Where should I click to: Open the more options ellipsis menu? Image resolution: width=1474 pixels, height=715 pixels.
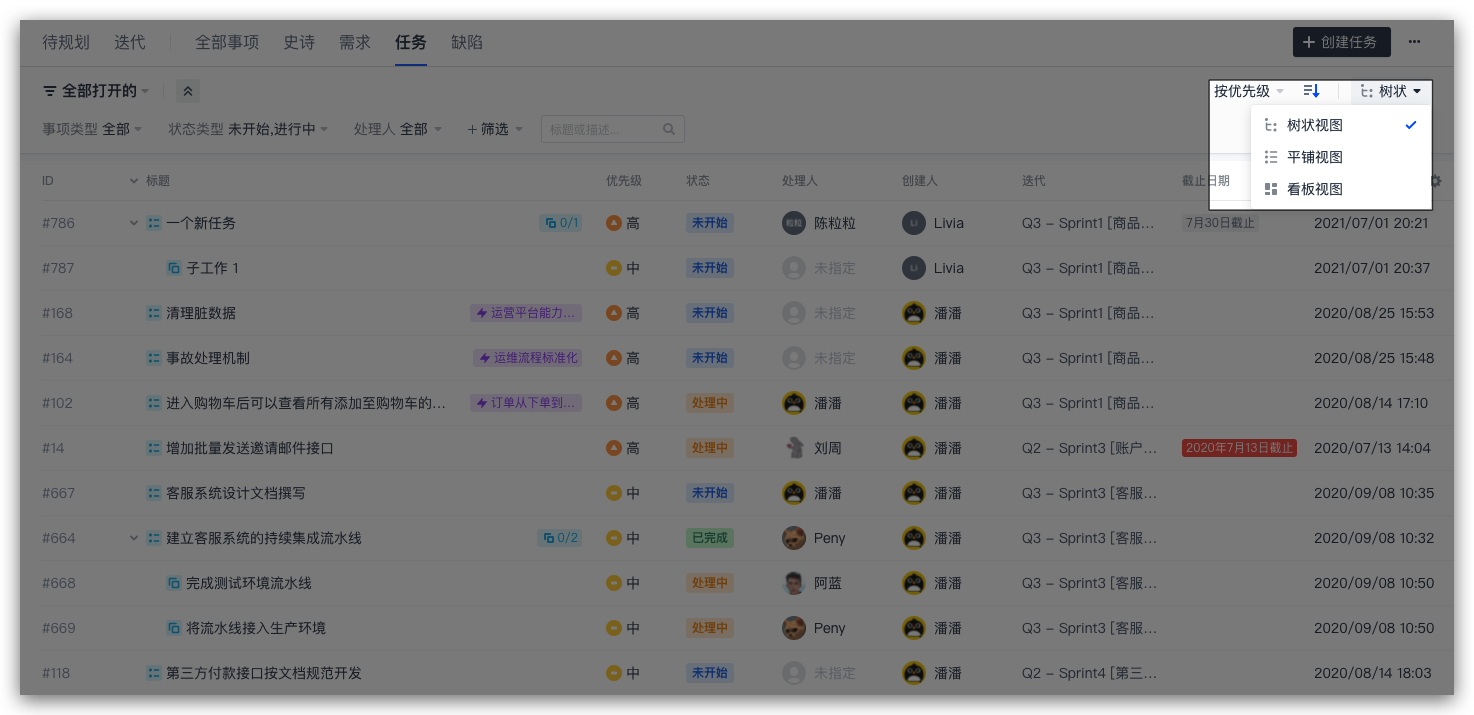point(1415,42)
